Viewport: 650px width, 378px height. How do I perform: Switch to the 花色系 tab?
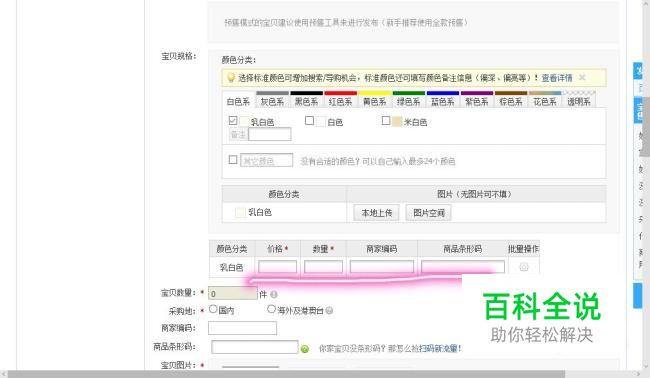tap(545, 101)
